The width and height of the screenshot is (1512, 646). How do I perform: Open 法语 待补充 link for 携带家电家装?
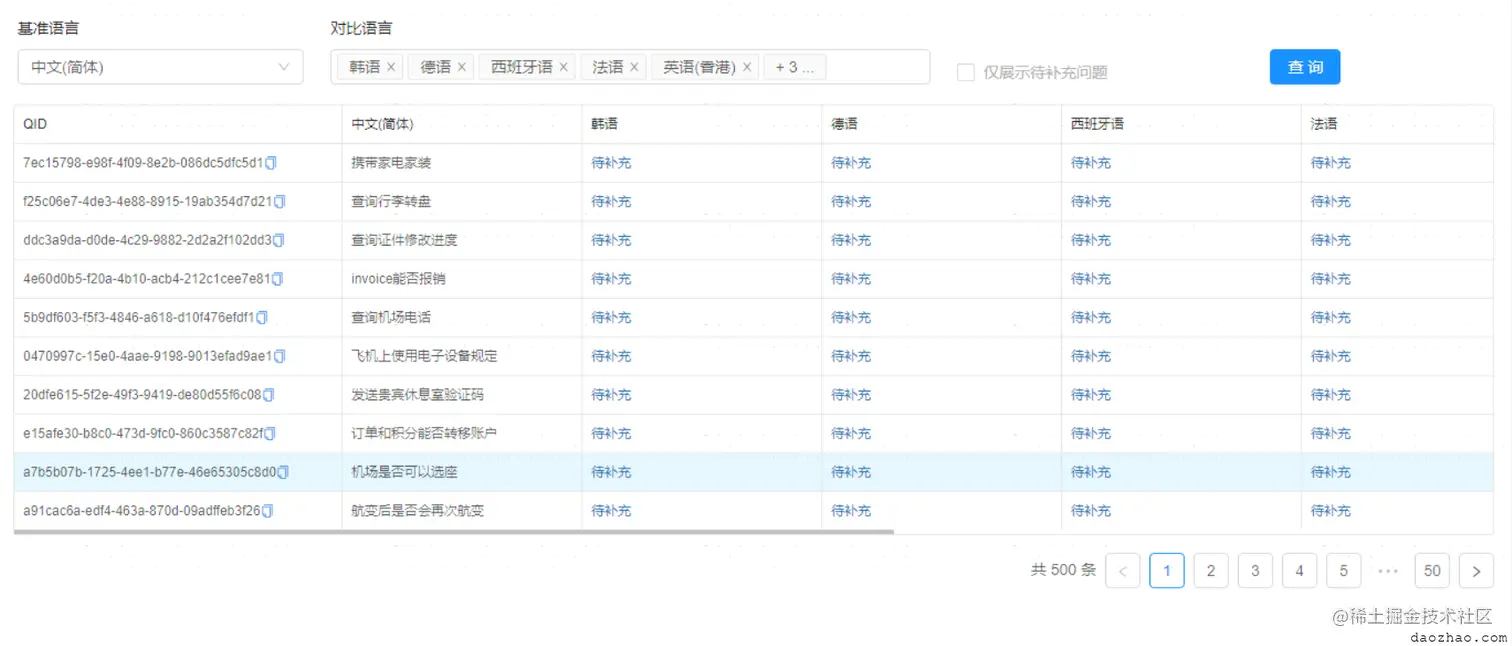tap(1331, 163)
